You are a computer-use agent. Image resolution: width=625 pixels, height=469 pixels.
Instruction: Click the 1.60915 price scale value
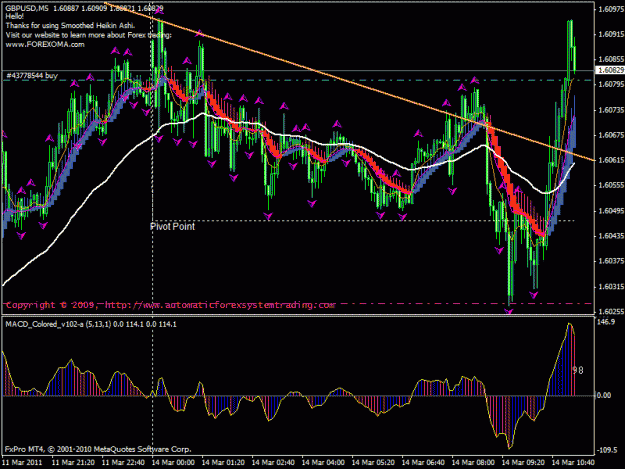(x=611, y=34)
